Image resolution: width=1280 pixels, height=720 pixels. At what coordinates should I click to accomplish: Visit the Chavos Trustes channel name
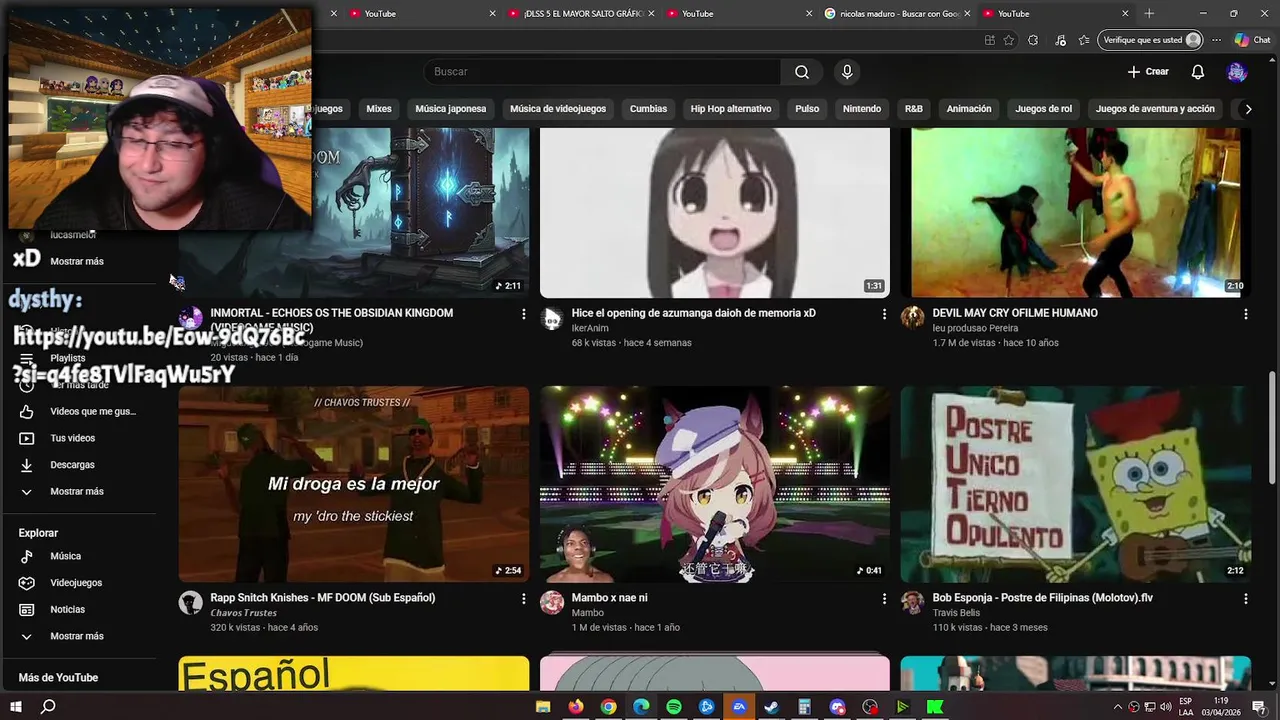tap(243, 613)
